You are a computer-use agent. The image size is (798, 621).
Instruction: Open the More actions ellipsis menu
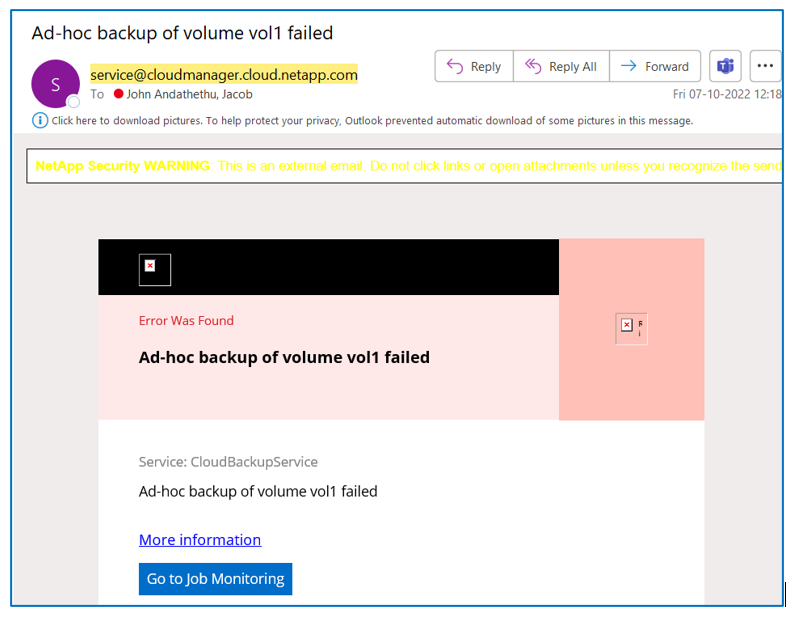pyautogui.click(x=765, y=67)
